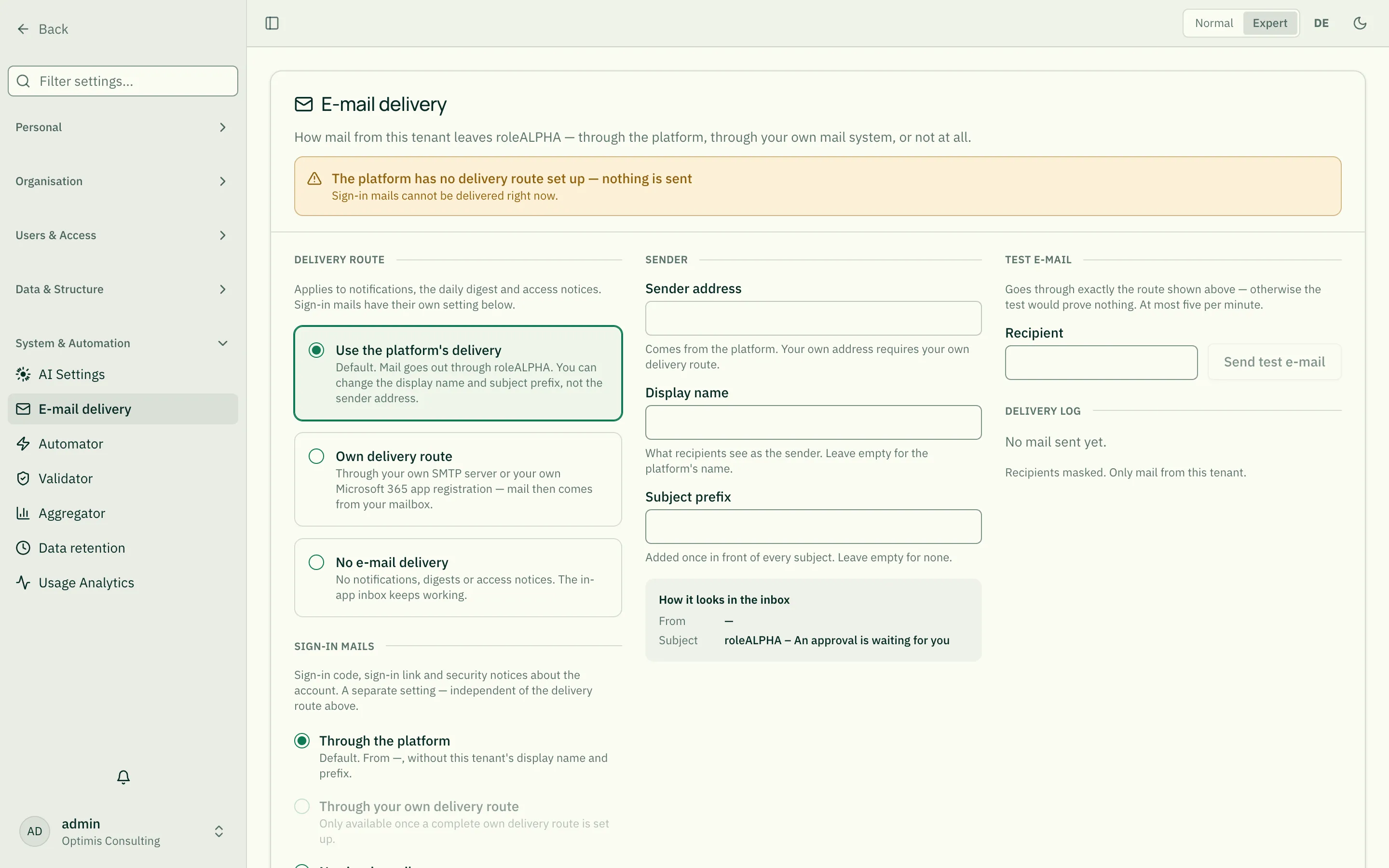Click the Validator shield icon
The height and width of the screenshot is (868, 1389).
(x=23, y=479)
